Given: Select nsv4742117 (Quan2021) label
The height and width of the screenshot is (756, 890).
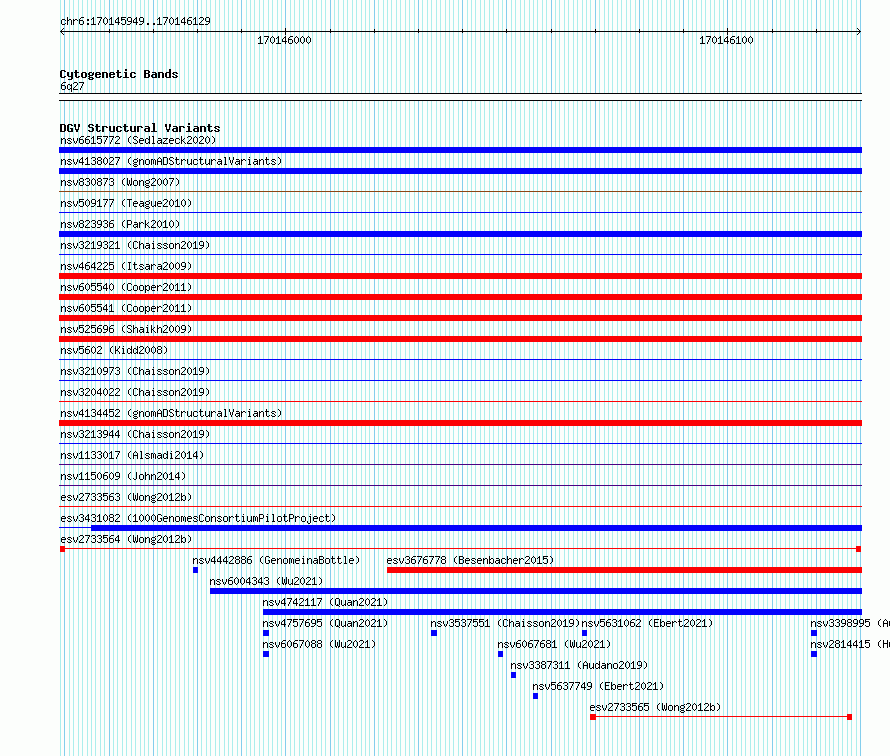Looking at the screenshot, I should click(x=325, y=602).
